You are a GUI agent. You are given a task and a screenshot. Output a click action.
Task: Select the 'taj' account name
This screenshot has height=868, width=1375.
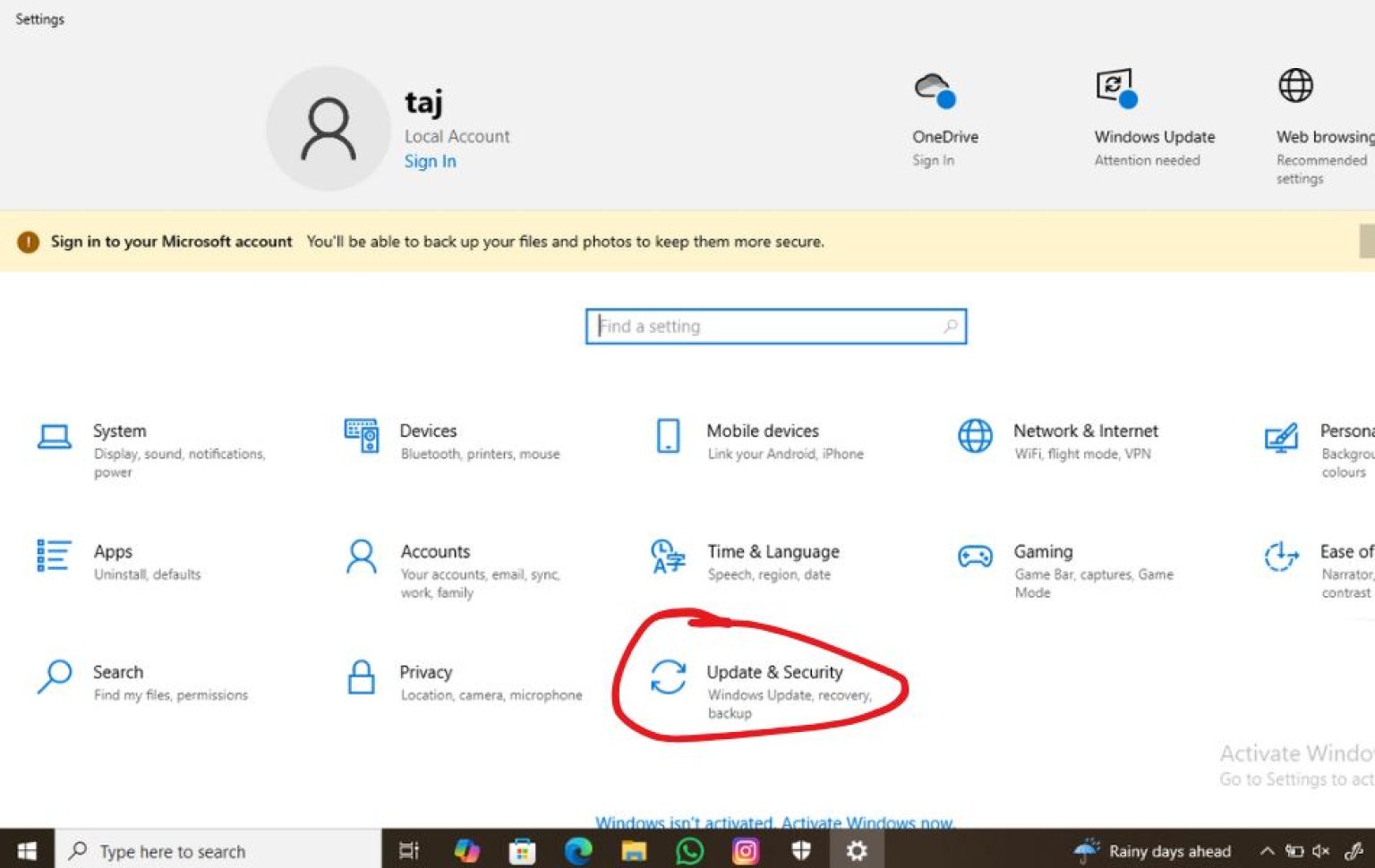tap(423, 102)
